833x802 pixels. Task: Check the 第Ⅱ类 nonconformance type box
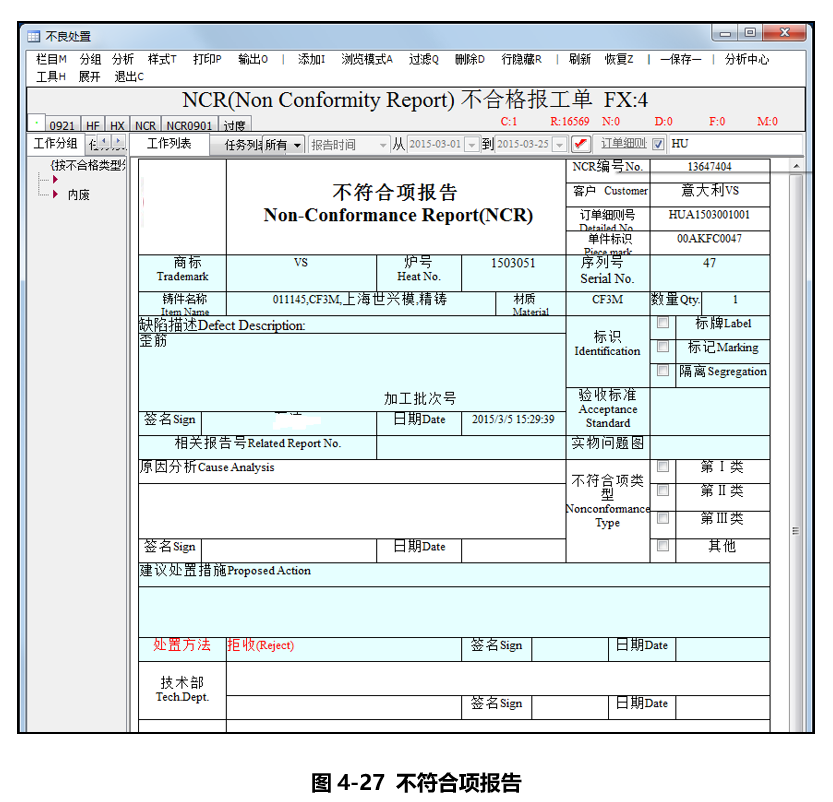pyautogui.click(x=662, y=490)
